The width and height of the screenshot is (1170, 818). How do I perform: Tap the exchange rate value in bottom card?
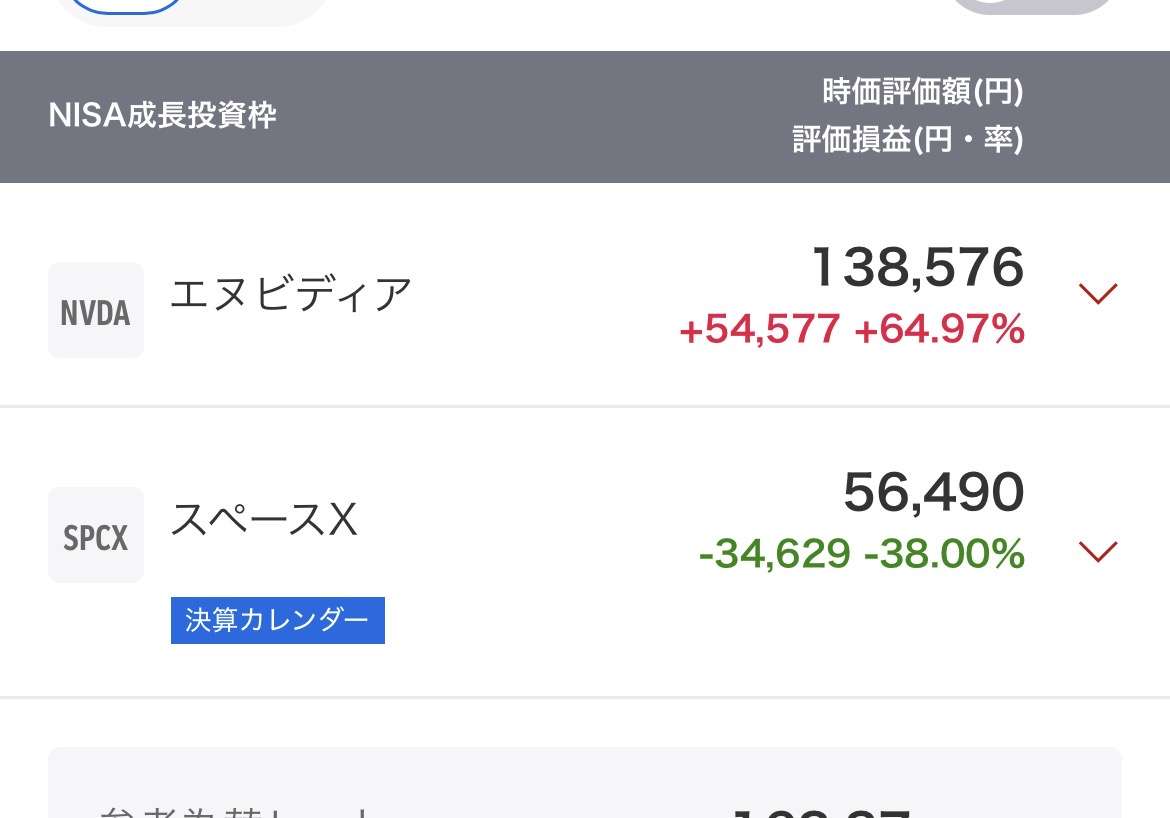(x=821, y=812)
